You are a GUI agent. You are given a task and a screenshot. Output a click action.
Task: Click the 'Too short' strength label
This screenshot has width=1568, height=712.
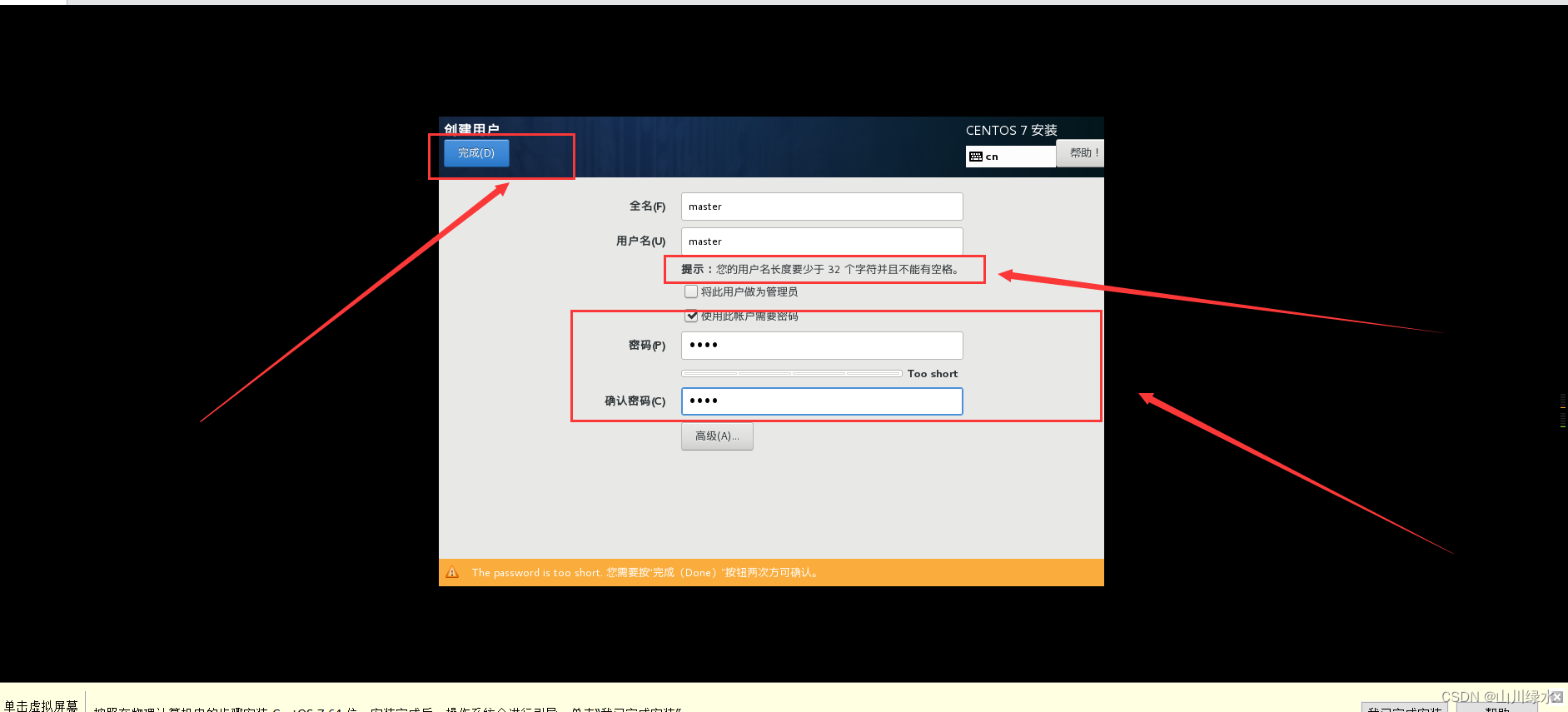pos(933,374)
